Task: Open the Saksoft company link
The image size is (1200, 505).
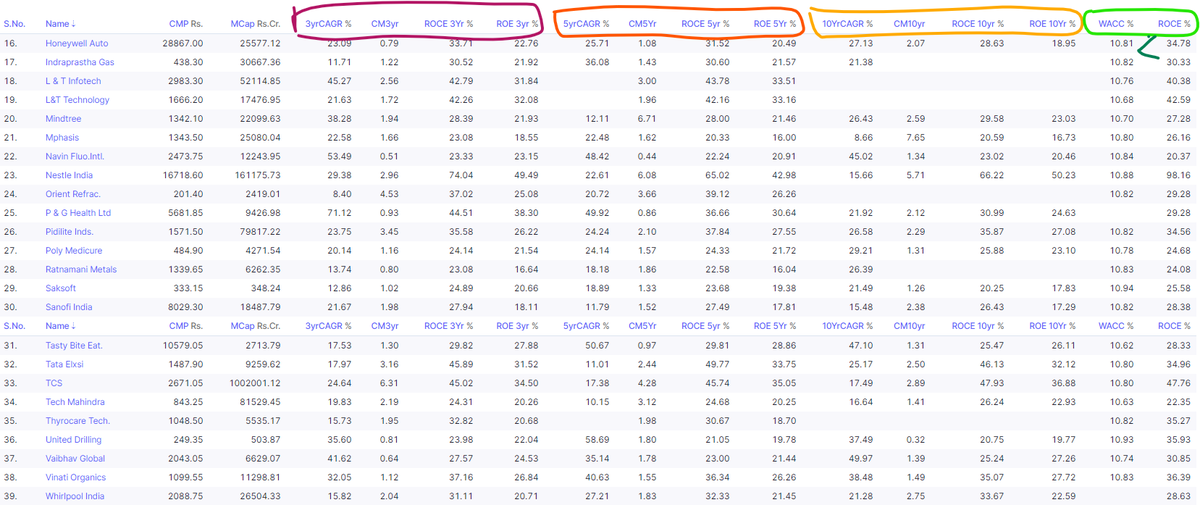Action: point(61,289)
